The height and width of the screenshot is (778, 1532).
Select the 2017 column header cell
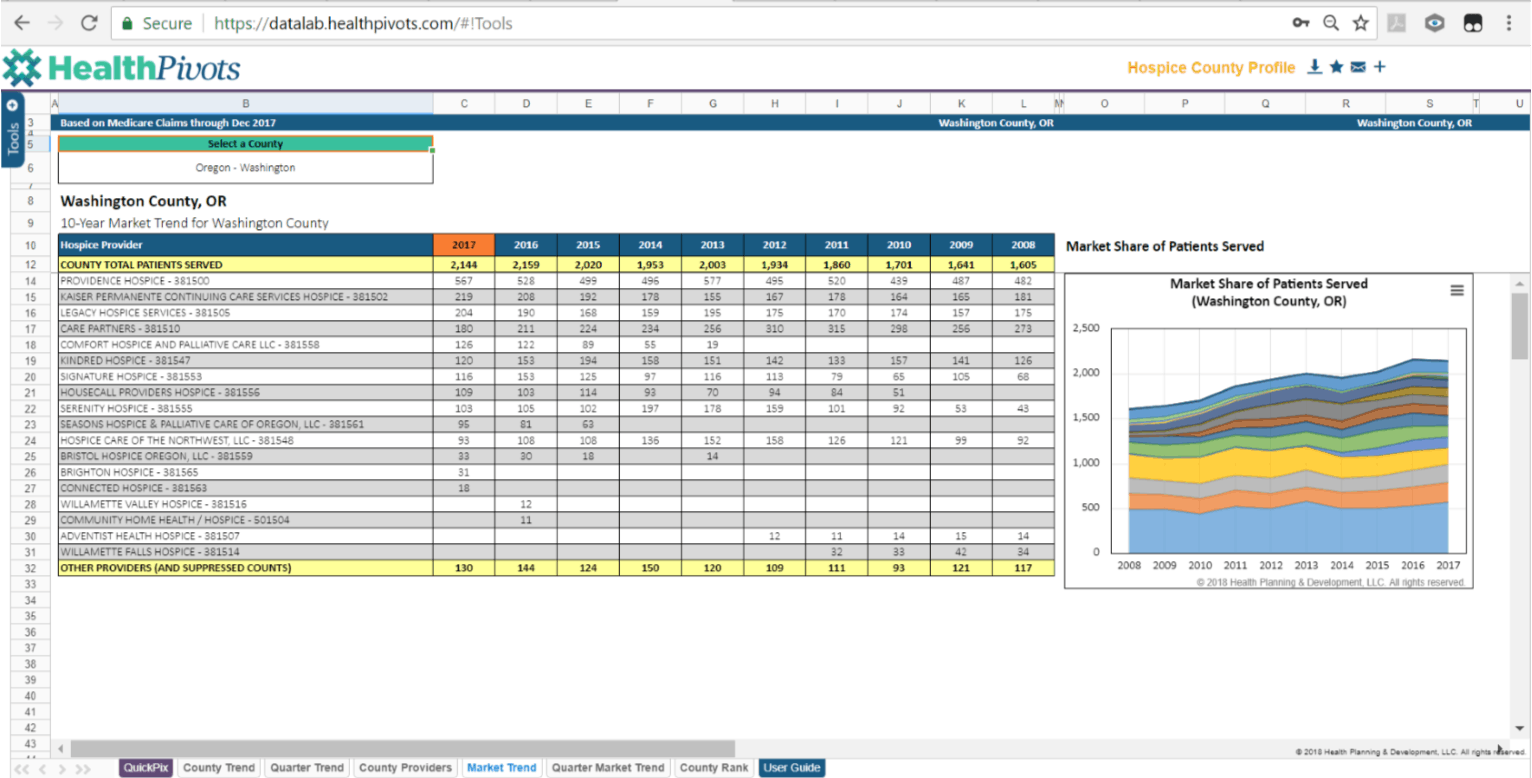point(464,245)
